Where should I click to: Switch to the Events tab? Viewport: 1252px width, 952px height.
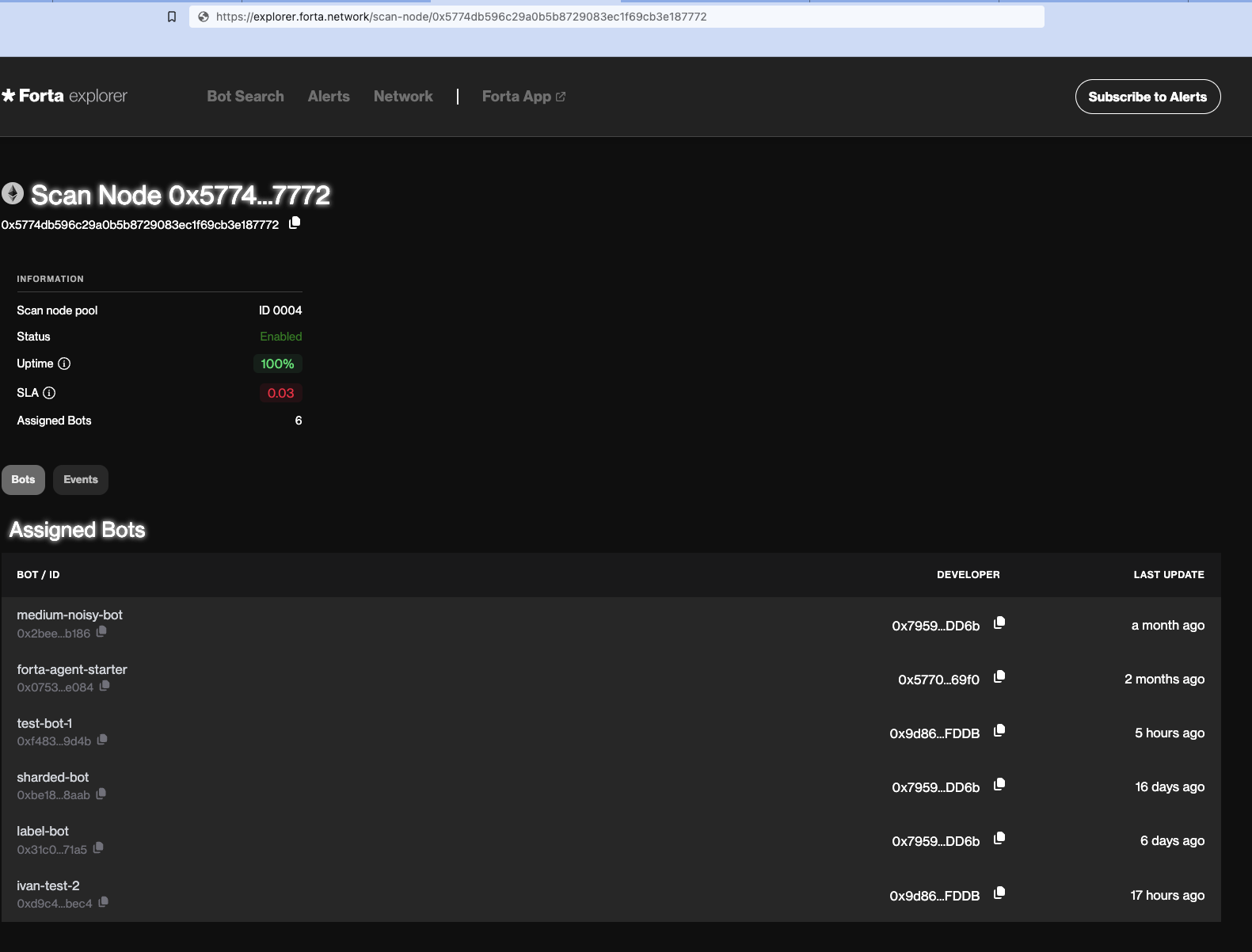[81, 479]
